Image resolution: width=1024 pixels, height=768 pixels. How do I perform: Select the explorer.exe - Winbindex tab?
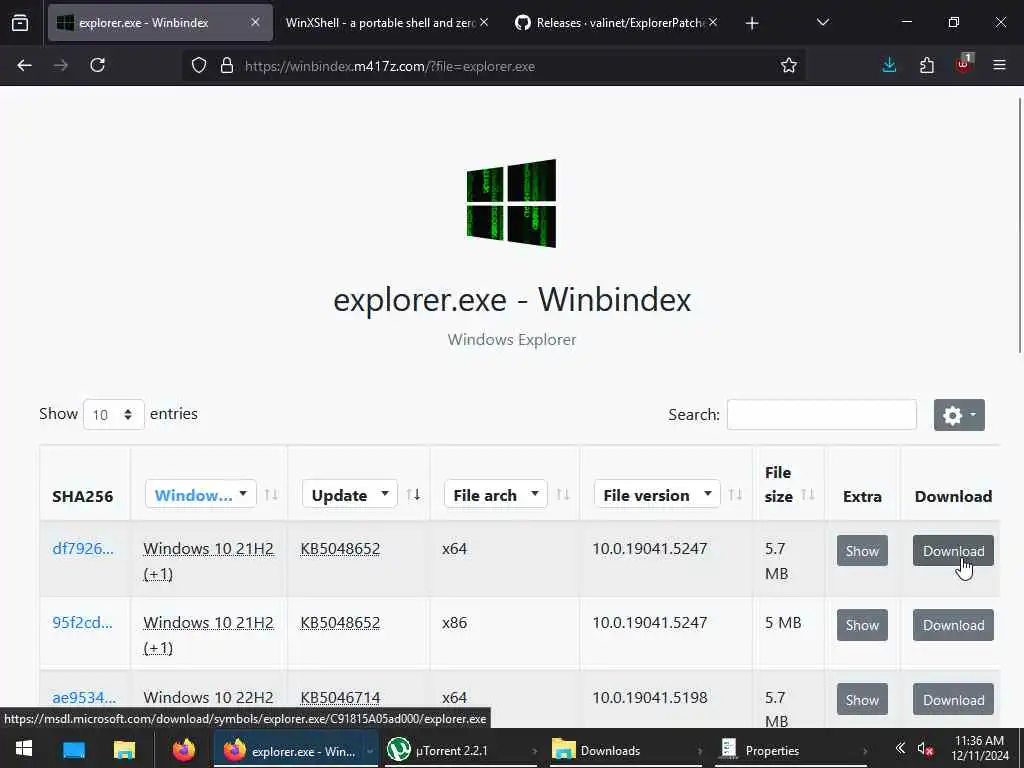click(x=160, y=23)
